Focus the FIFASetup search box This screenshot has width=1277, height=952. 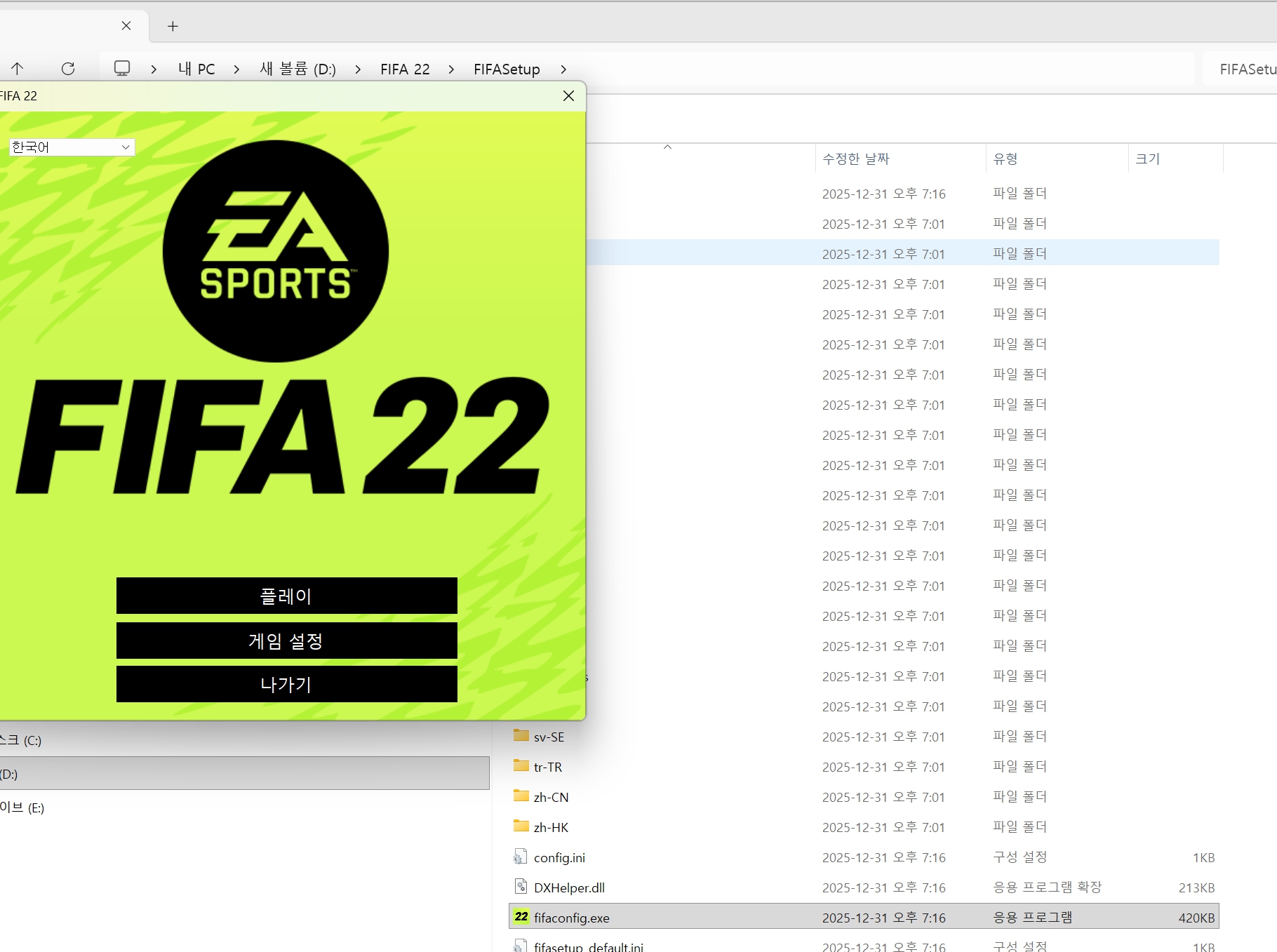(x=1240, y=69)
